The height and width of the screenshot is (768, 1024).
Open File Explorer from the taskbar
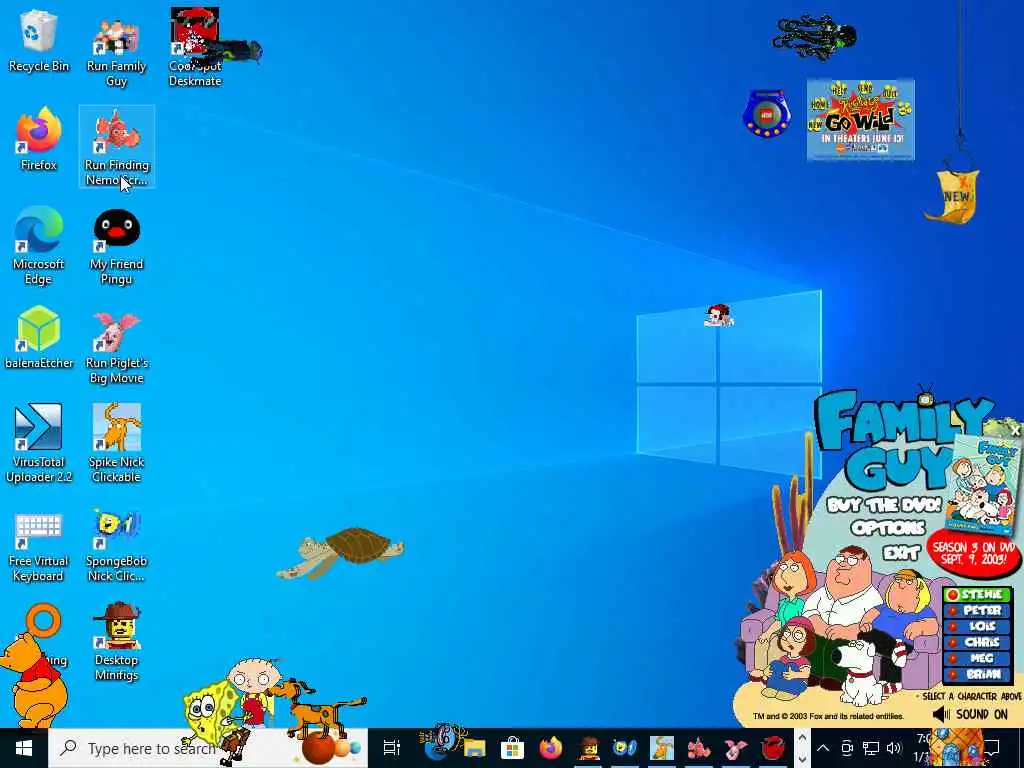pos(475,748)
